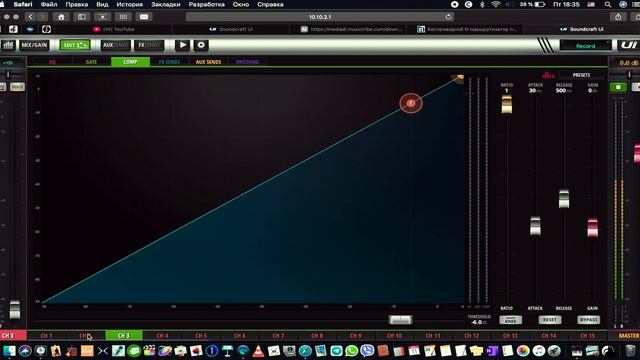This screenshot has height=360, width=640.
Task: Open Safari share icon
Action: 618,17
